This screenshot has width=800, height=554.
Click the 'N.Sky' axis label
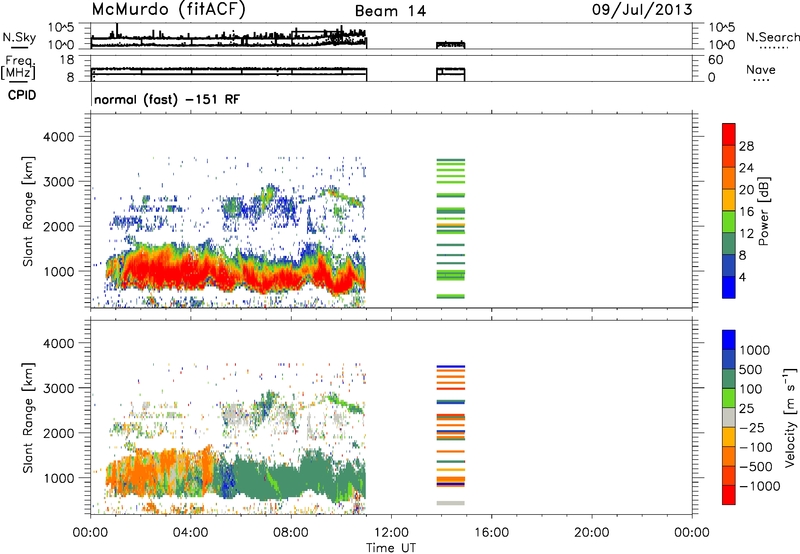coord(19,37)
